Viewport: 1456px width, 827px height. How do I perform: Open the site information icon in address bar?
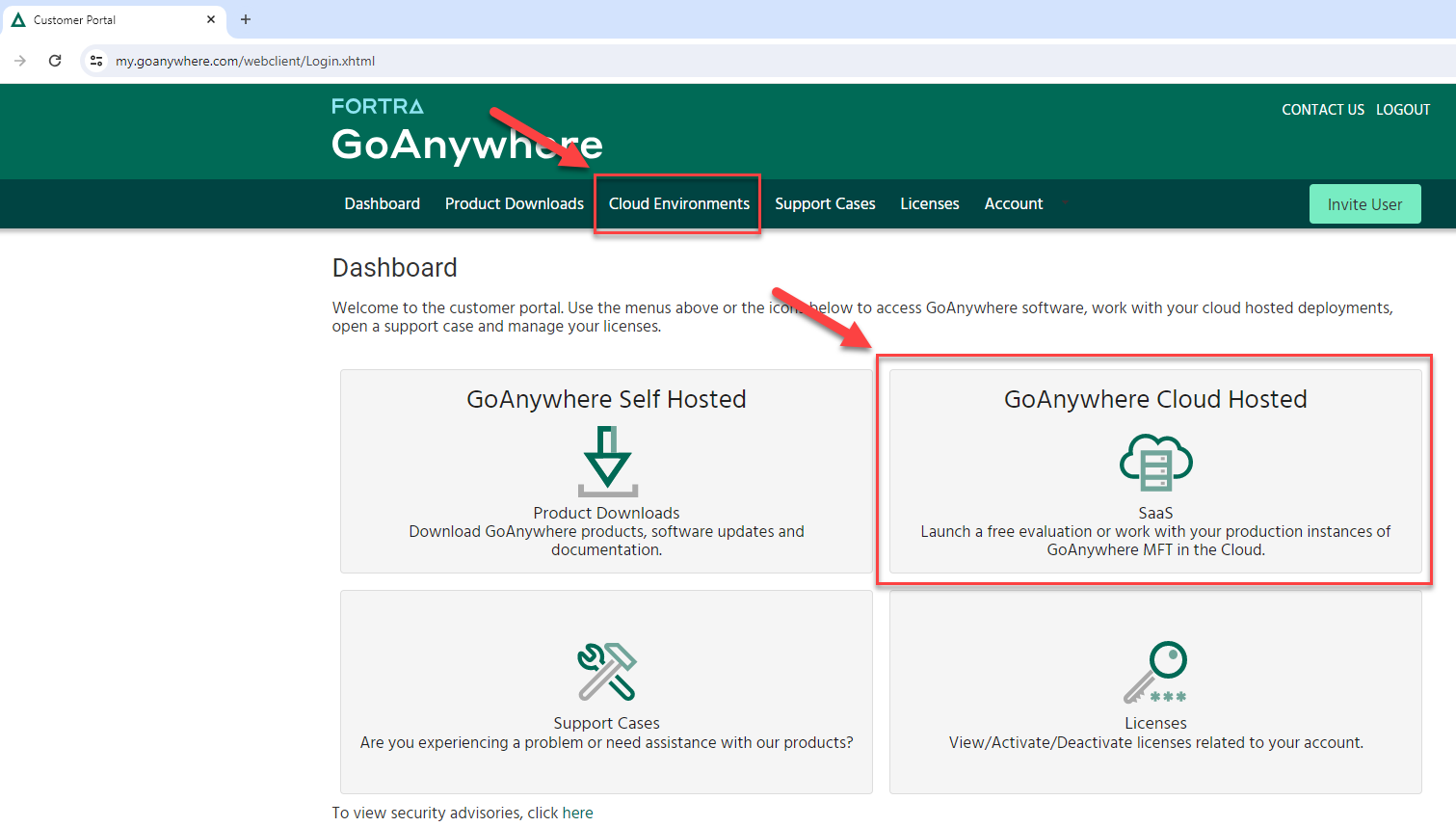(96, 61)
